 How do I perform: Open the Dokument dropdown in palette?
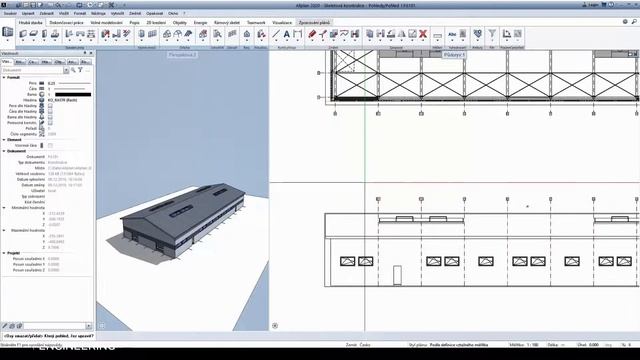66,70
